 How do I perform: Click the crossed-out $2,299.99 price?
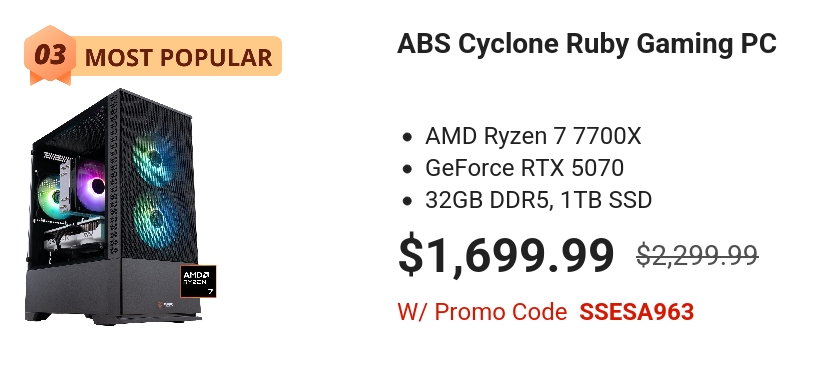[x=697, y=256]
